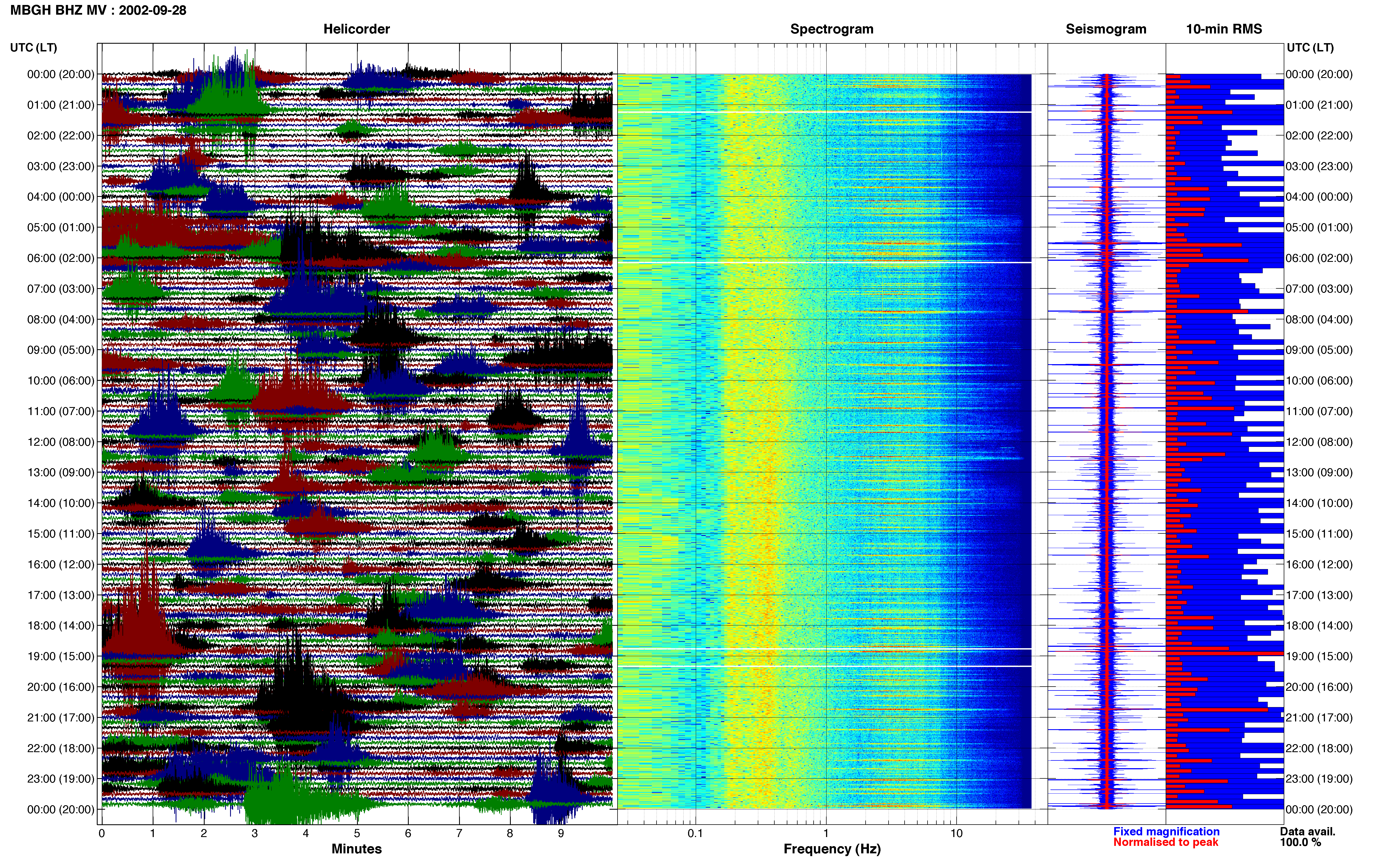The height and width of the screenshot is (868, 1388).
Task: Click left axis label '15:00 (11:00)'
Action: click(61, 534)
